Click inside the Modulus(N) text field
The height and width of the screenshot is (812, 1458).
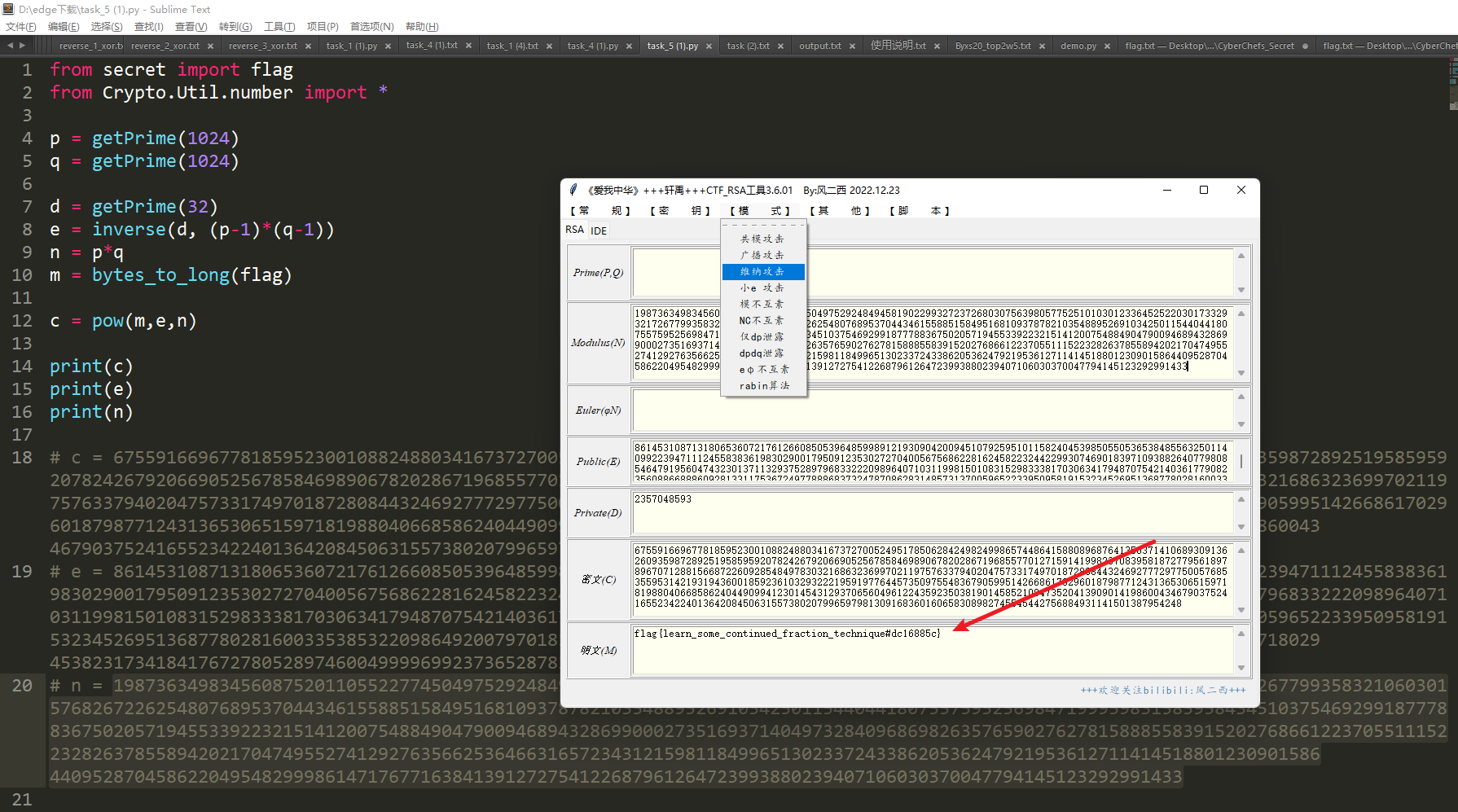[x=933, y=343]
